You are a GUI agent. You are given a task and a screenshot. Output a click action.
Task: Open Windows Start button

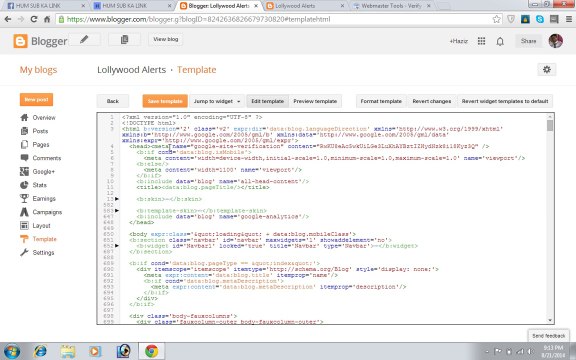tap(11, 351)
